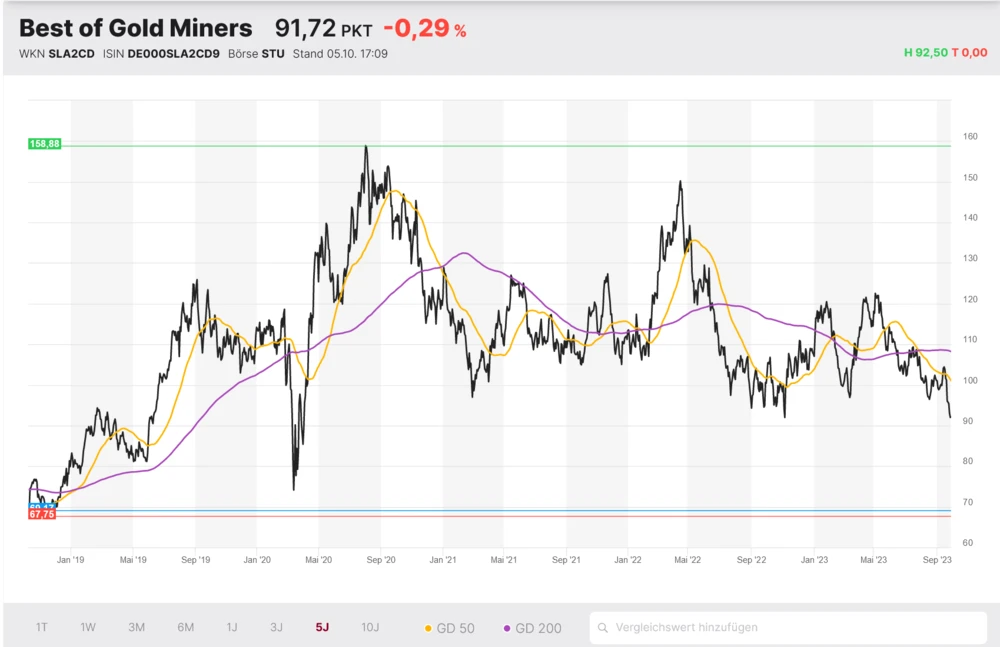Select the 1W chart period
Viewport: 1000px width, 647px height.
(x=88, y=627)
